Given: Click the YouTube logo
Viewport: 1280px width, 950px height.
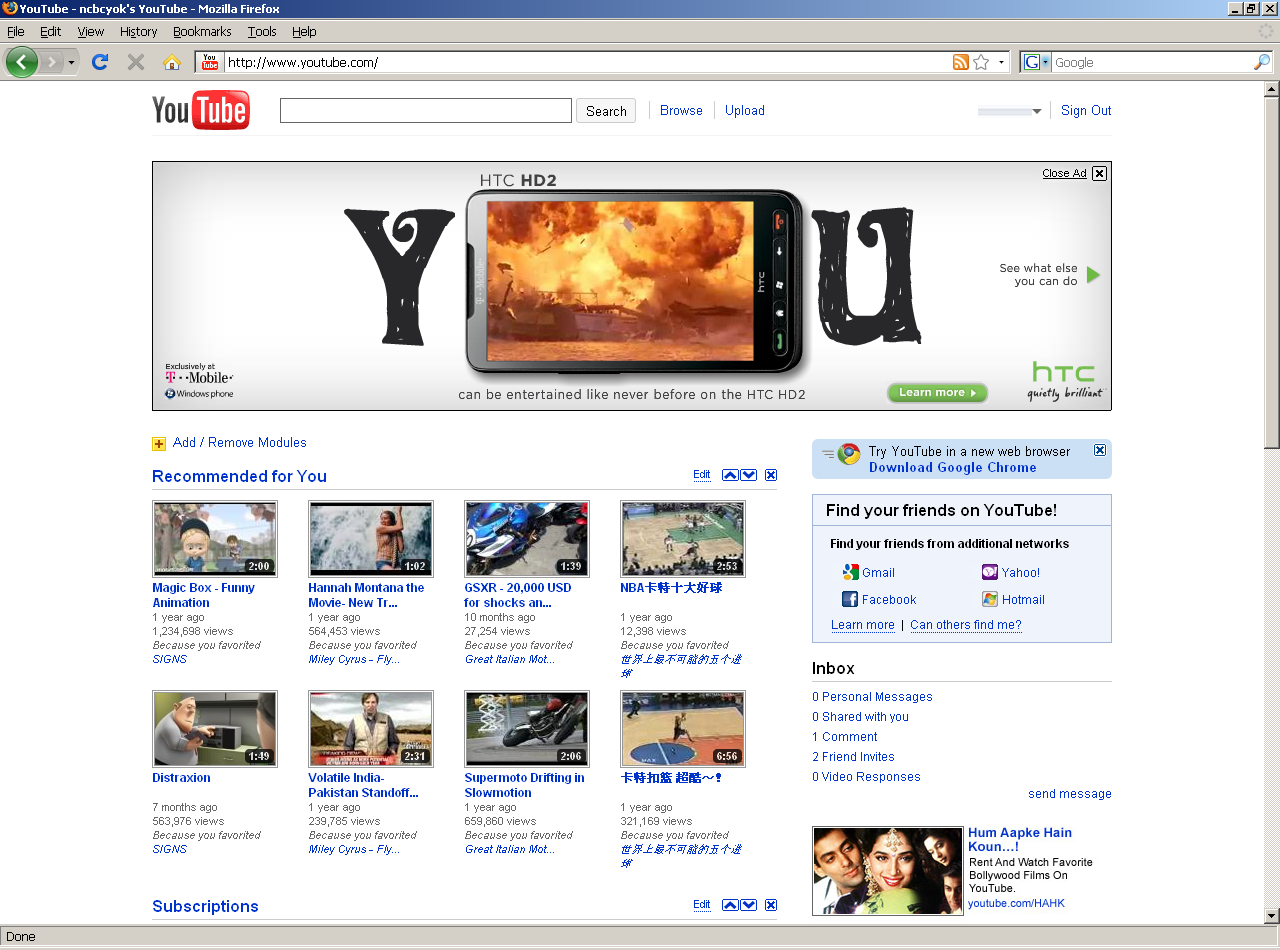Looking at the screenshot, I should click(x=201, y=110).
